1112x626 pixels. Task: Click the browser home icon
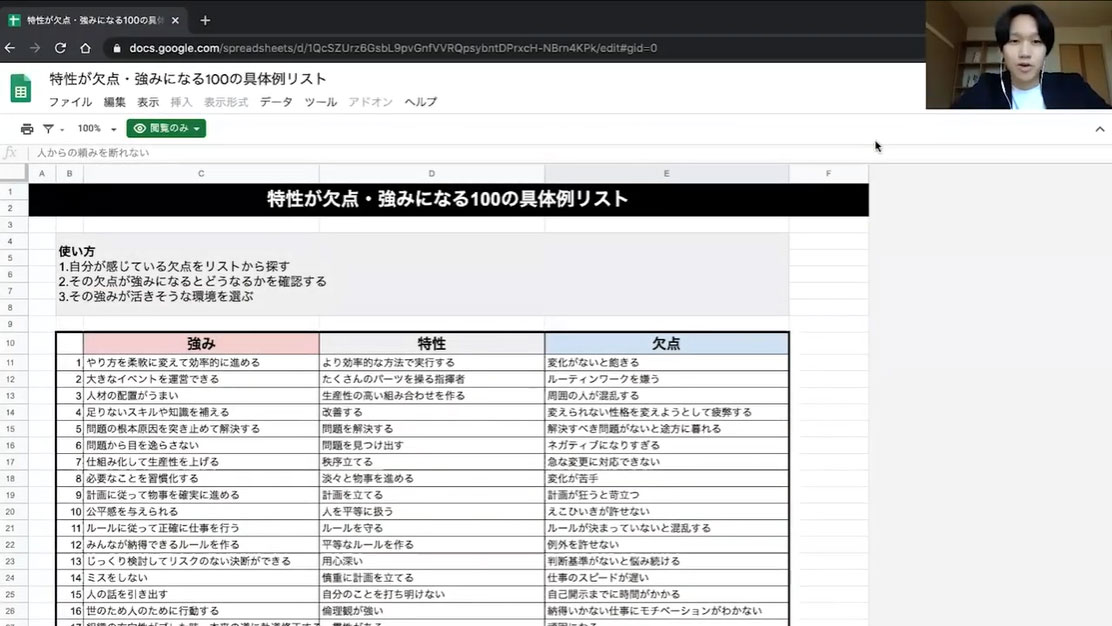[x=86, y=48]
